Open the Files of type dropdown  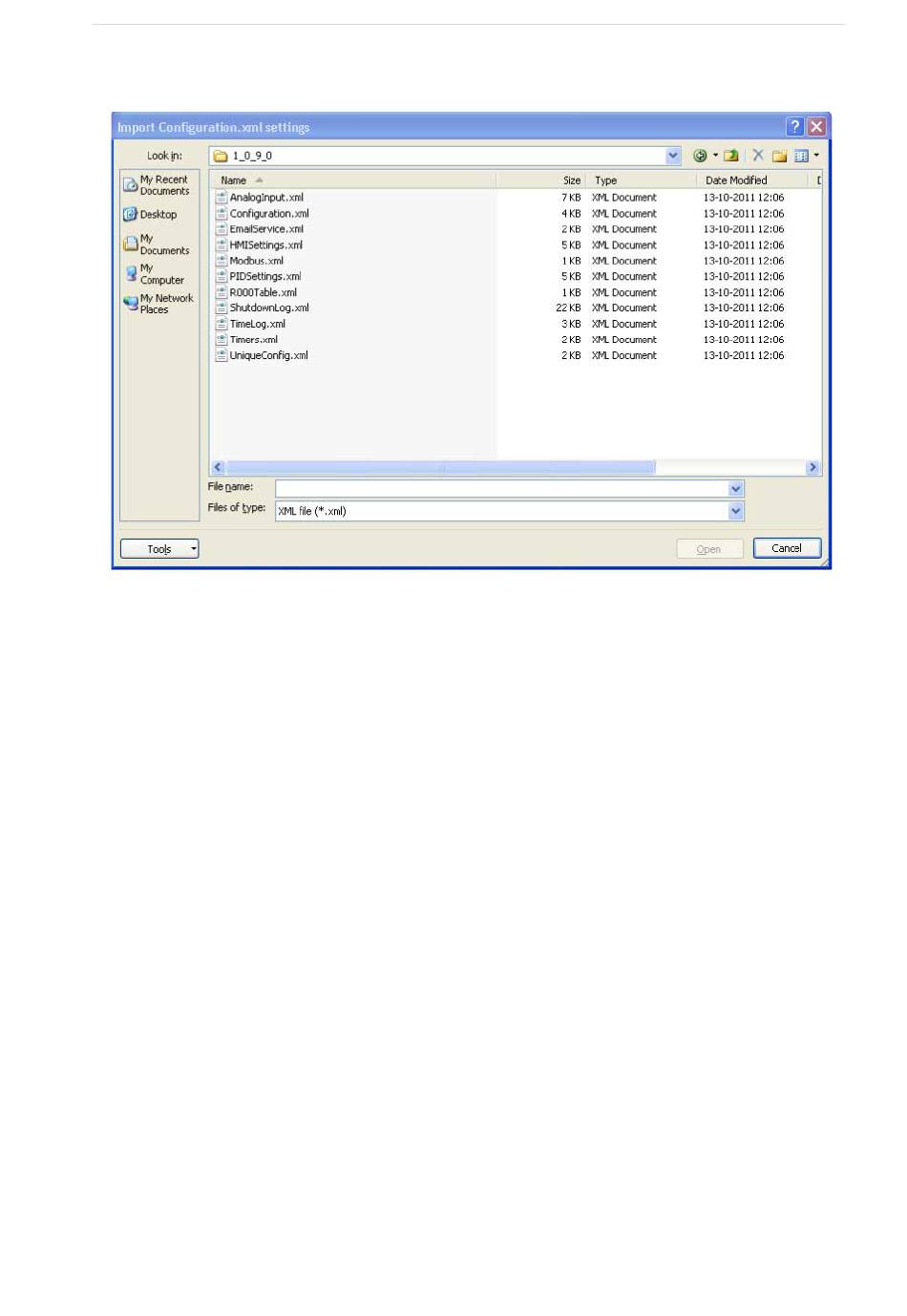[735, 511]
